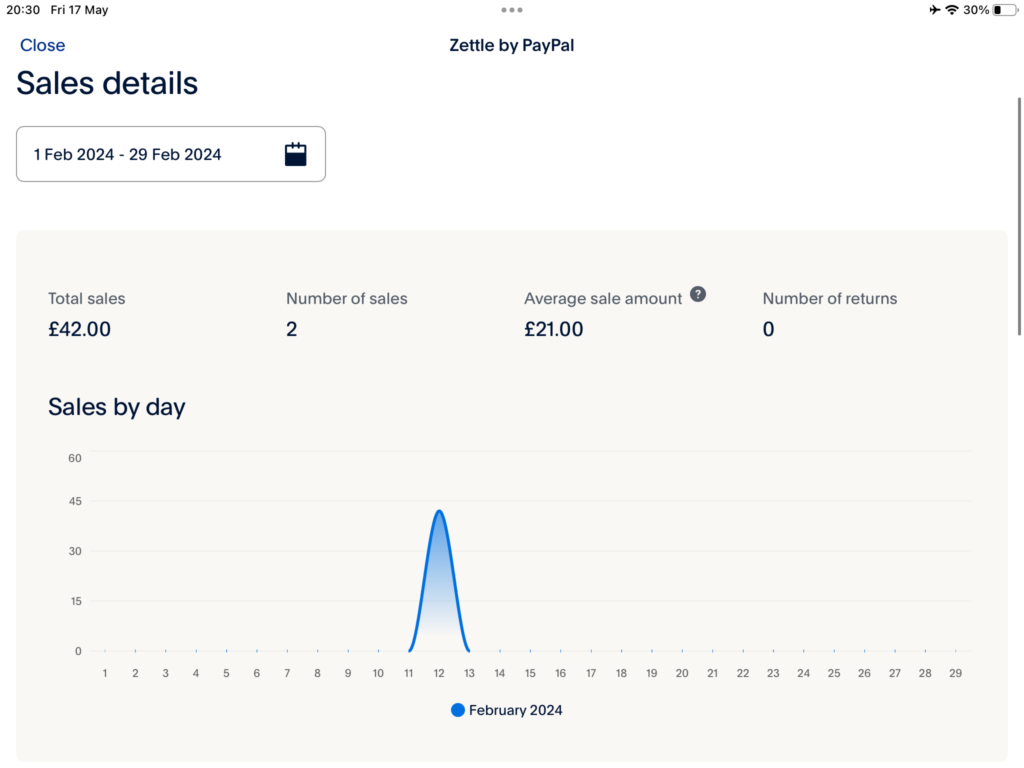Tap the Zettle by PayPal title

click(x=511, y=45)
